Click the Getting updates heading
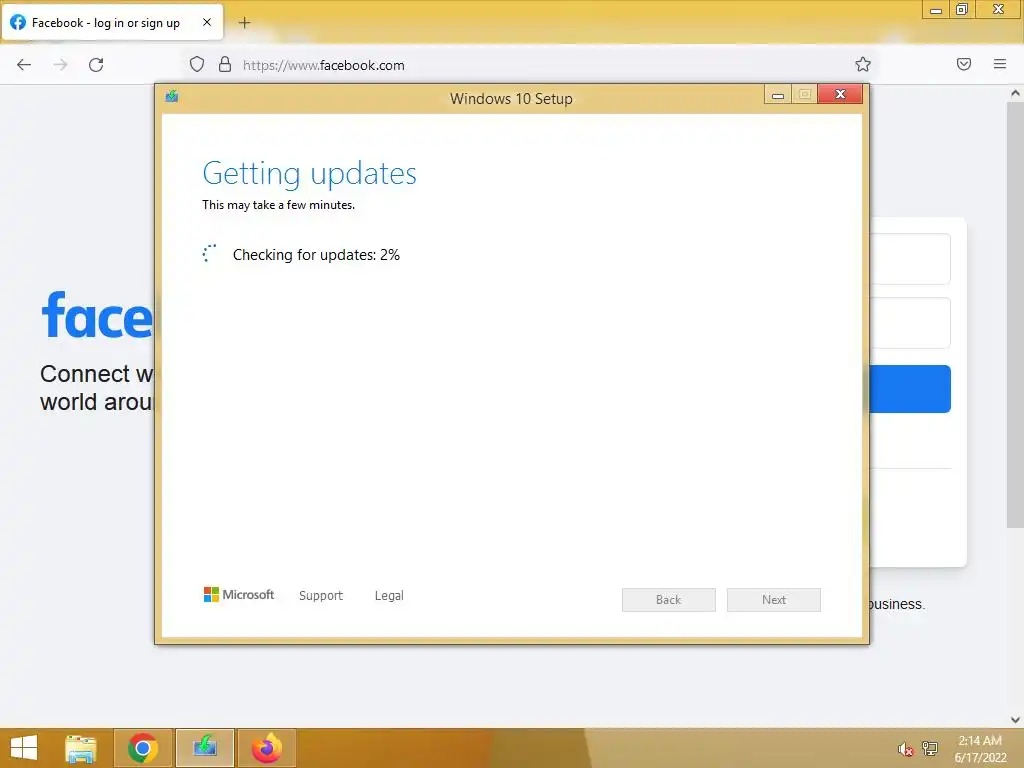1024x768 pixels. [309, 174]
